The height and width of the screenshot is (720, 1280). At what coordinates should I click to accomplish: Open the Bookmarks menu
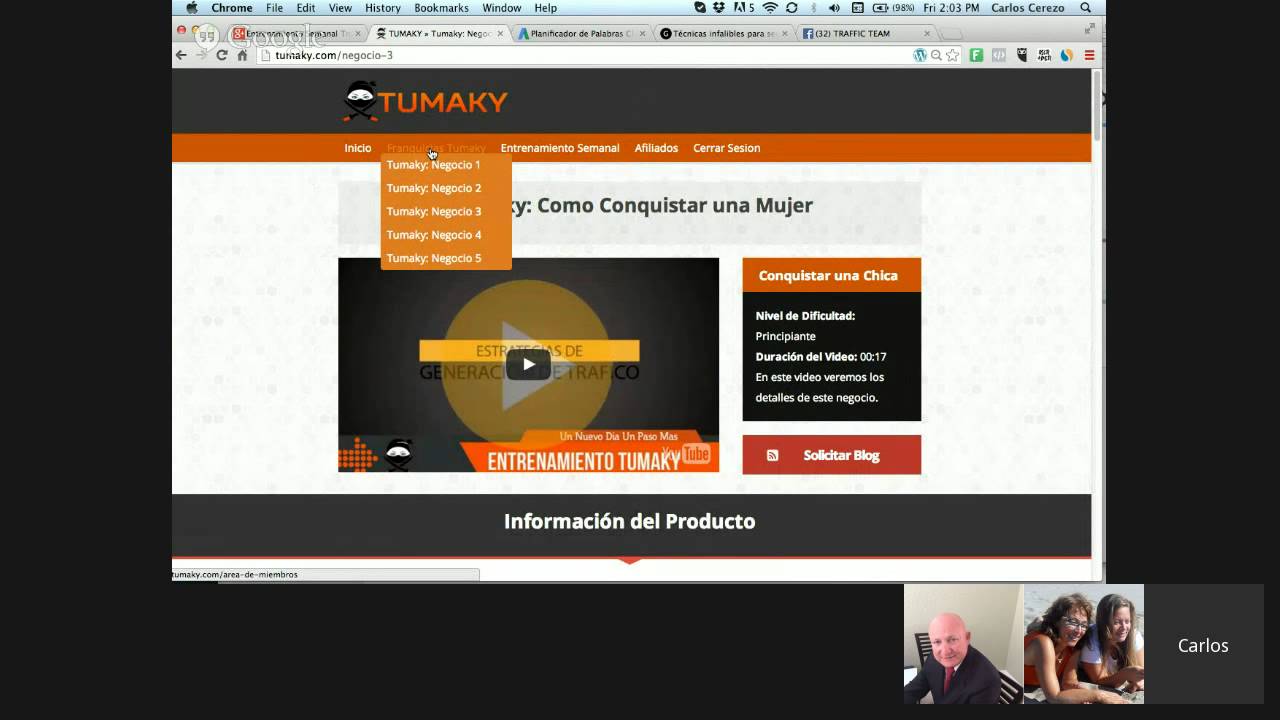pyautogui.click(x=441, y=7)
